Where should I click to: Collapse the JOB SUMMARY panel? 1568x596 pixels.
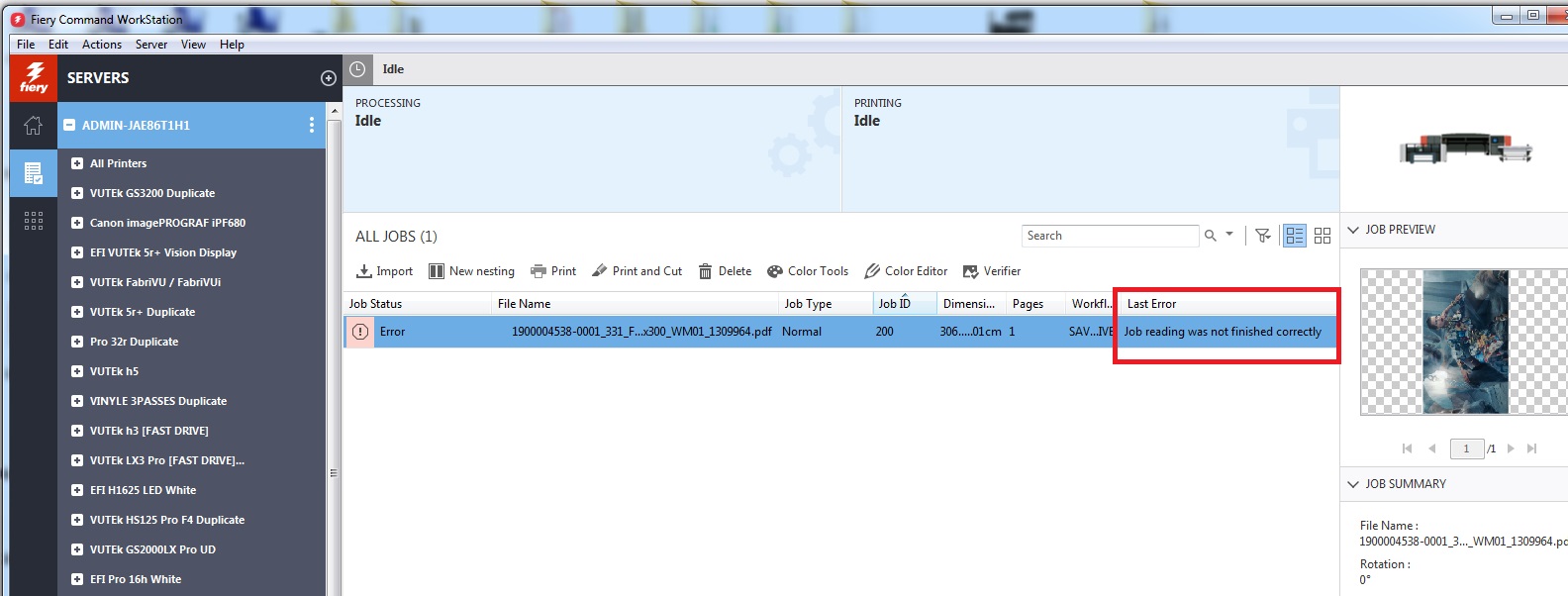point(1353,484)
